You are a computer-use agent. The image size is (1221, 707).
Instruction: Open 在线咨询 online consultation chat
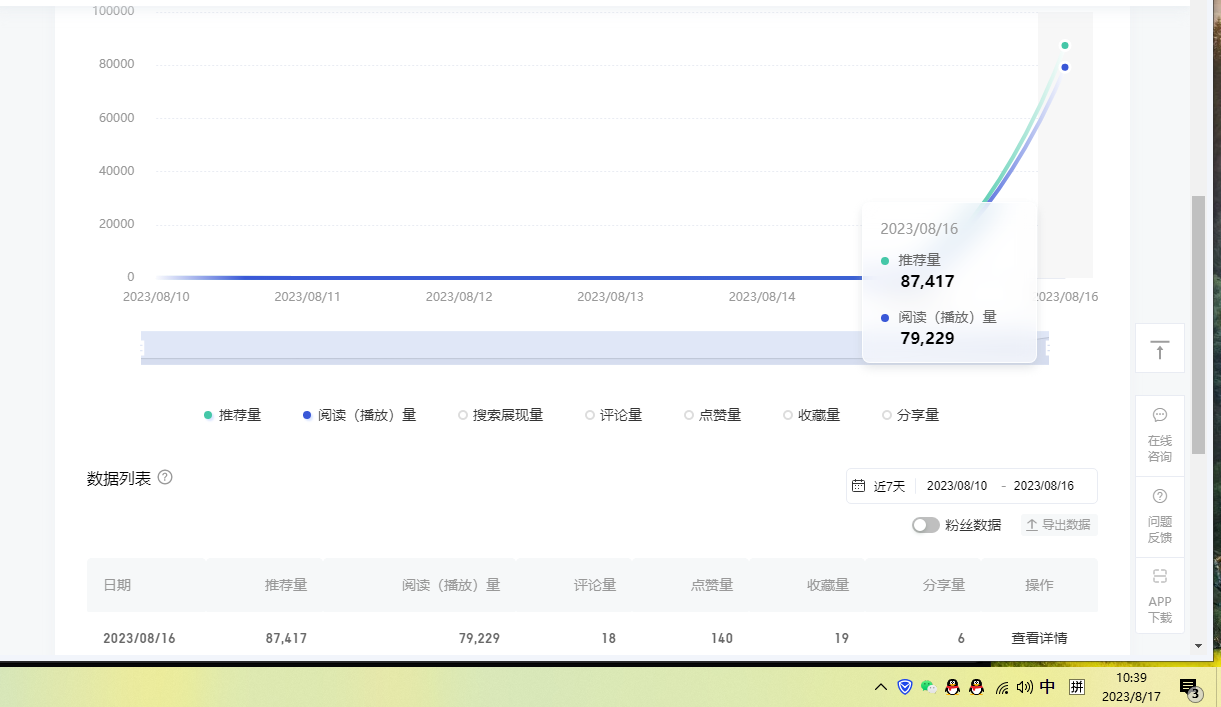tap(1159, 435)
